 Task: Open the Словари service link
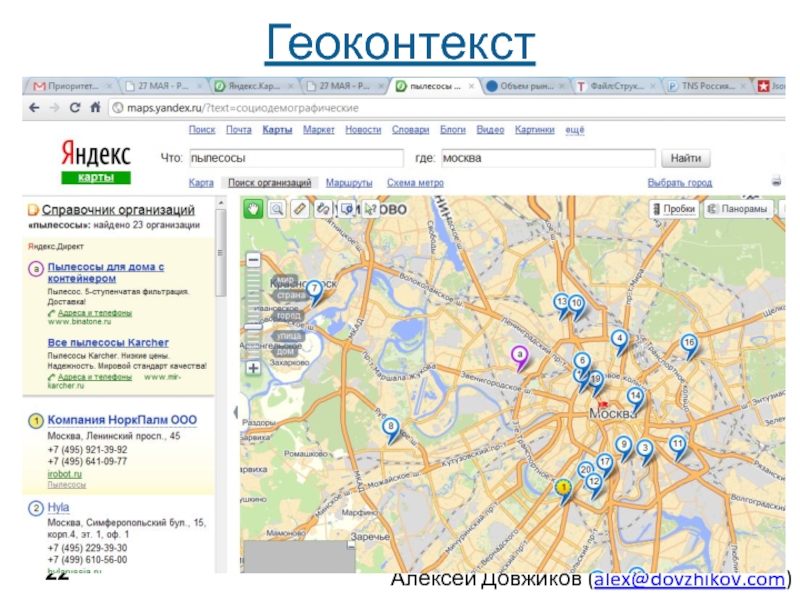410,130
